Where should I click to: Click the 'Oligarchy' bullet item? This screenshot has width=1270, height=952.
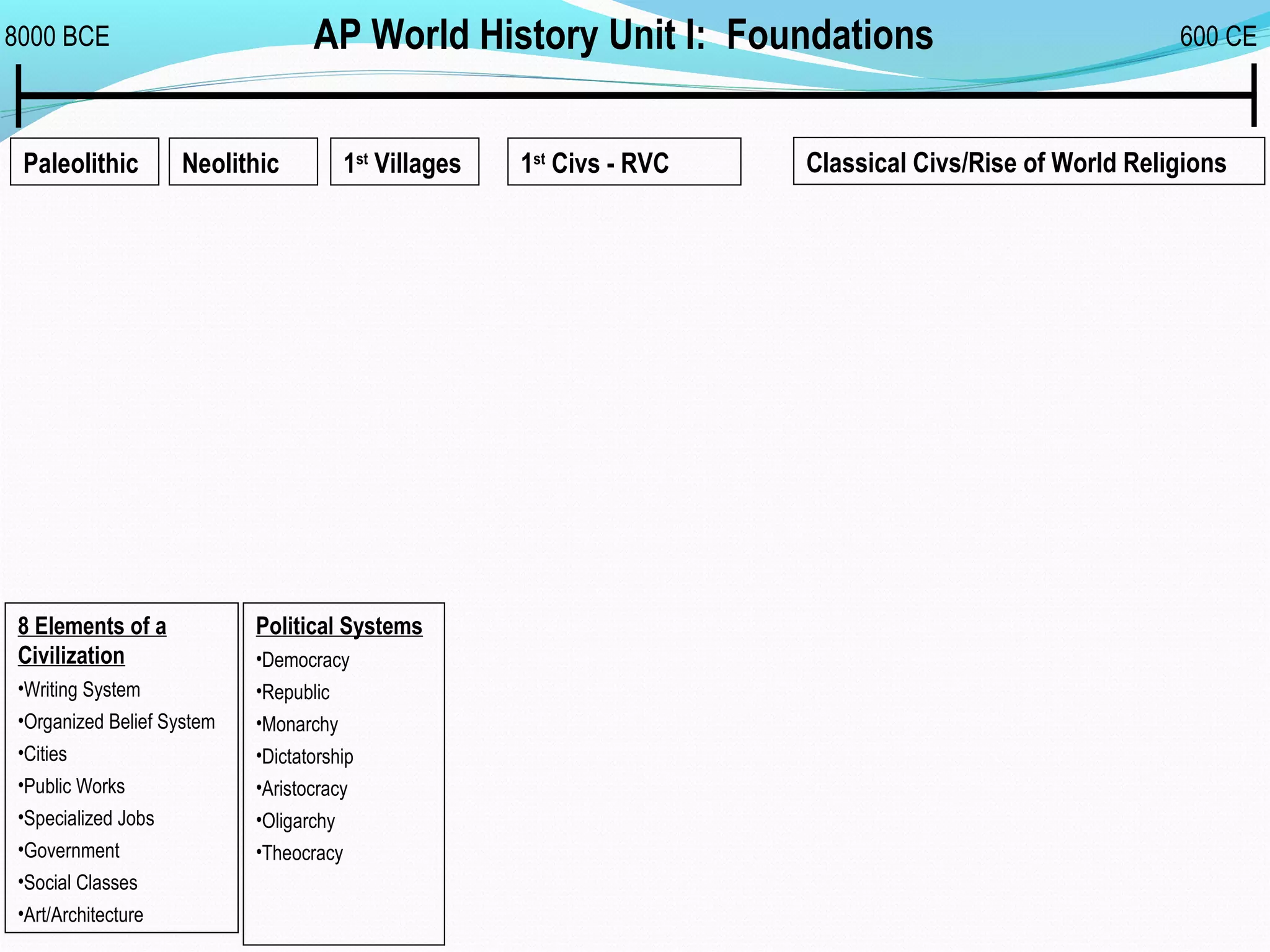click(295, 822)
